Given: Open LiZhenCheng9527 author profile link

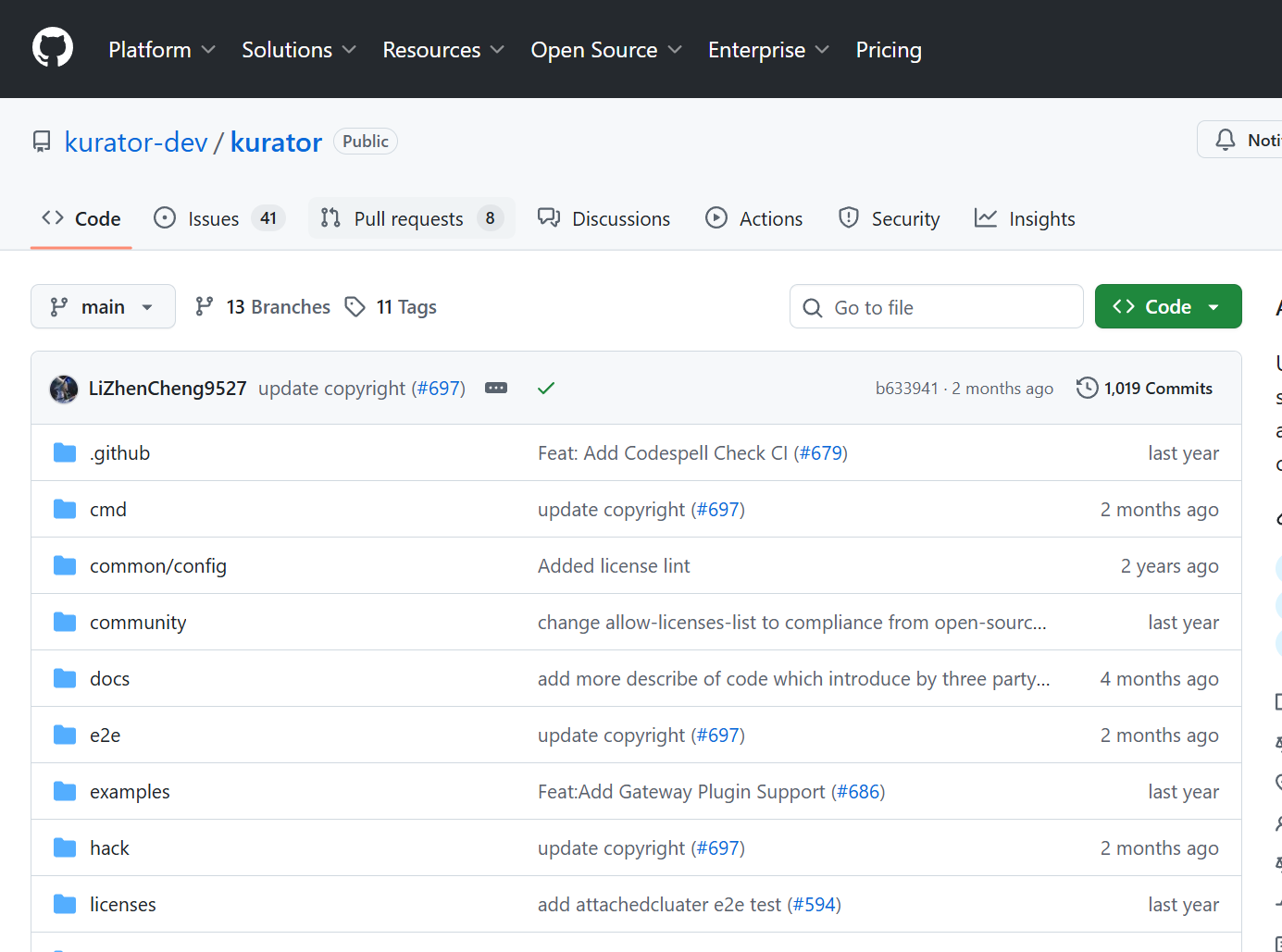Looking at the screenshot, I should [x=168, y=389].
